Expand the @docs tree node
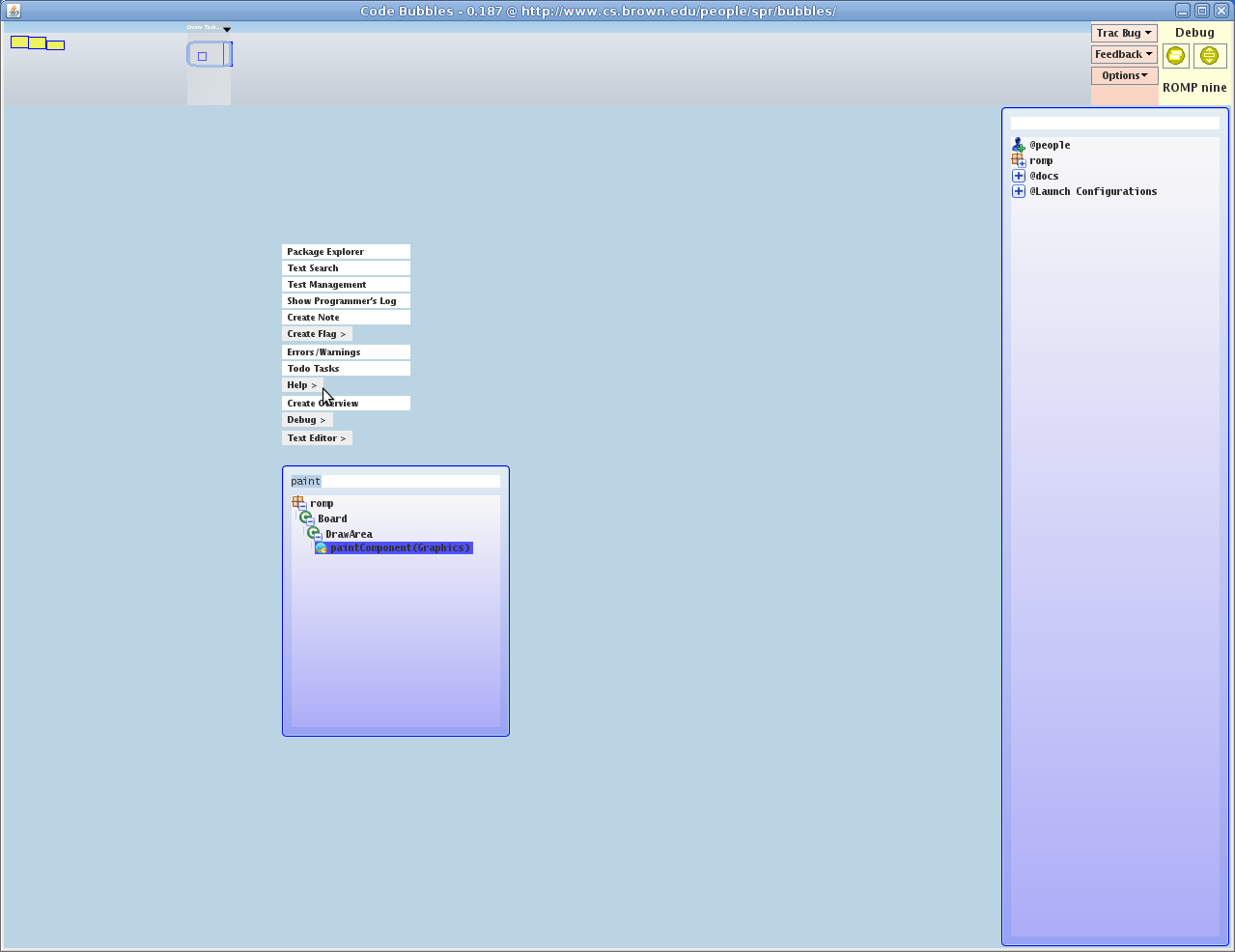 (x=1018, y=176)
